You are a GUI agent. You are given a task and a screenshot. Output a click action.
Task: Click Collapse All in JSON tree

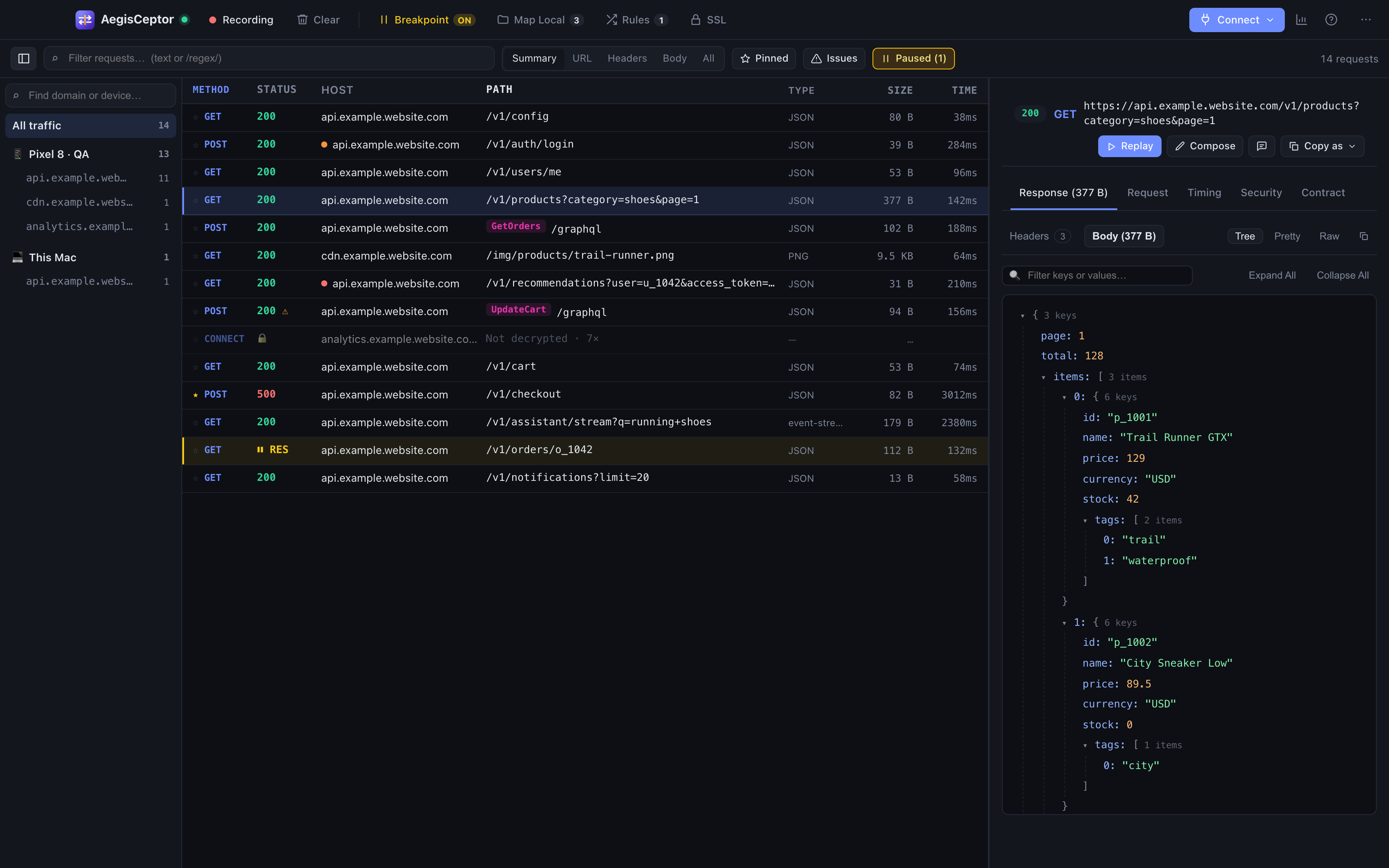pos(1343,275)
